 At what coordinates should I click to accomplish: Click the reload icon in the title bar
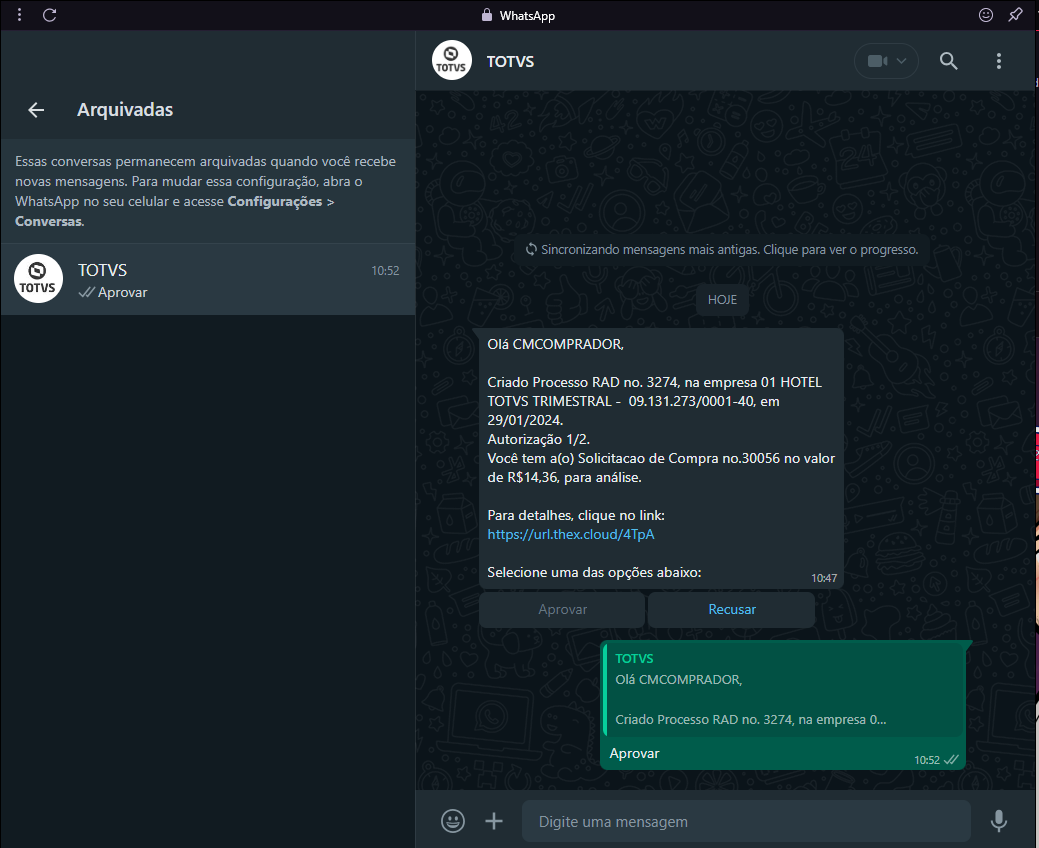point(50,15)
